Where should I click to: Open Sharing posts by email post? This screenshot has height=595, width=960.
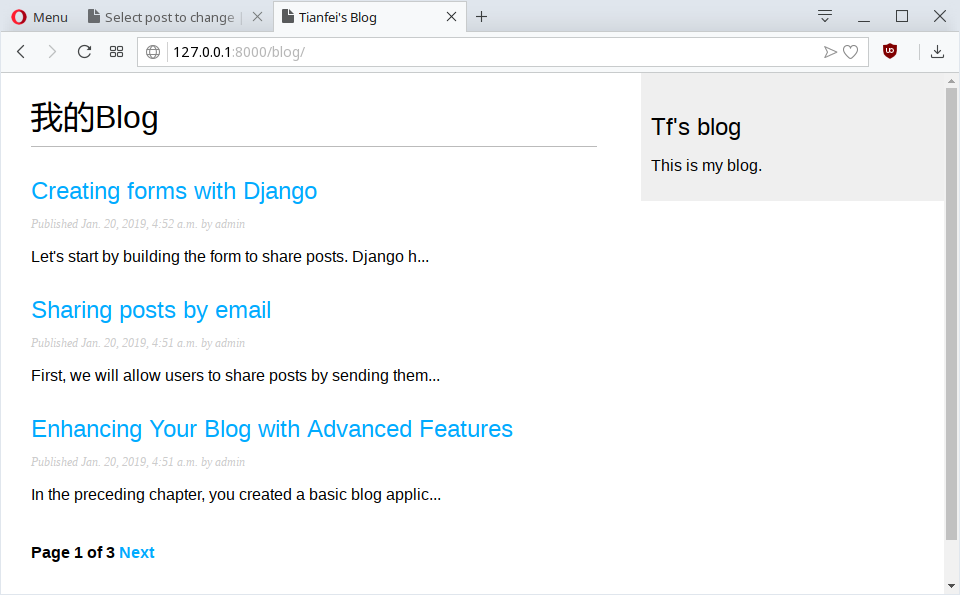151,310
